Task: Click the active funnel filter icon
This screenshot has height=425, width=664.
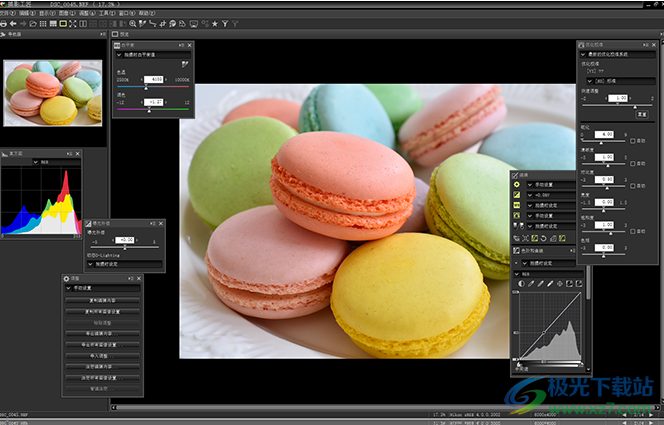Action: tap(225, 24)
